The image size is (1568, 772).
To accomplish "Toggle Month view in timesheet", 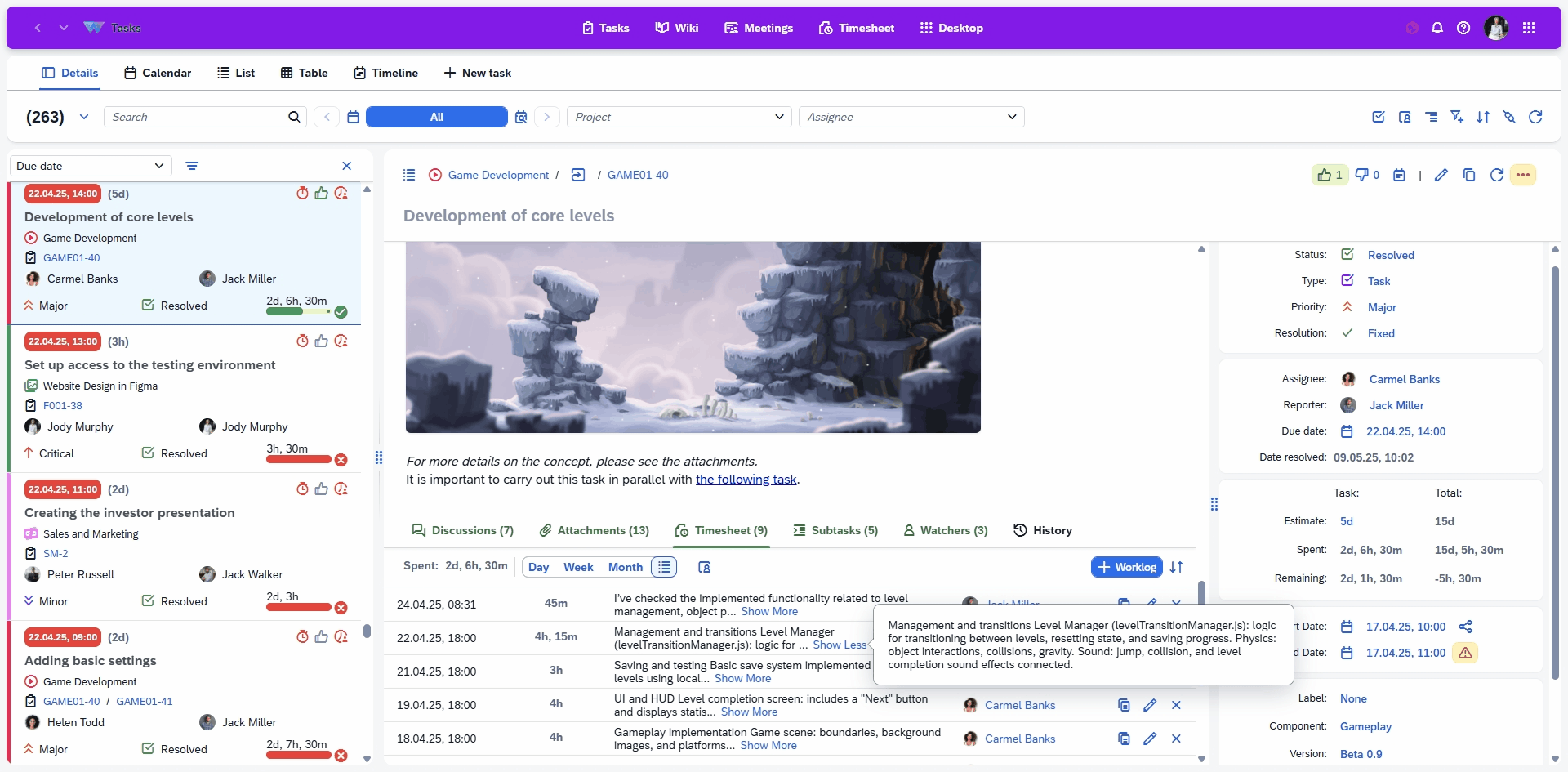I will click(x=625, y=567).
